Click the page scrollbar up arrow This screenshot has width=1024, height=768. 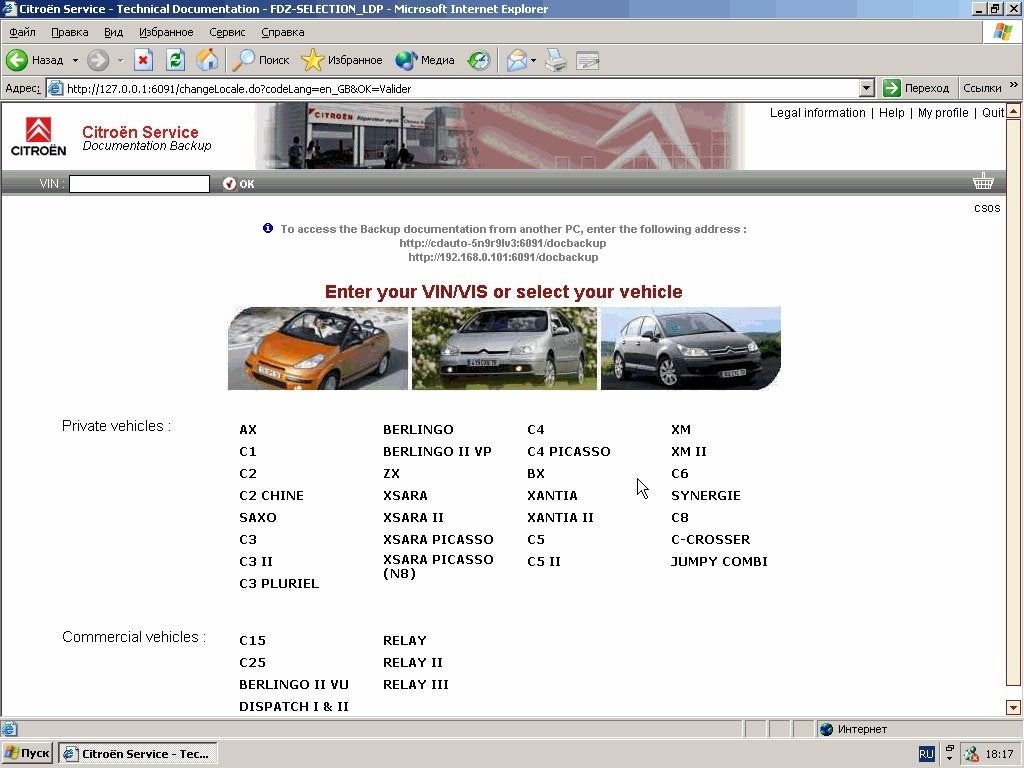pyautogui.click(x=1013, y=111)
